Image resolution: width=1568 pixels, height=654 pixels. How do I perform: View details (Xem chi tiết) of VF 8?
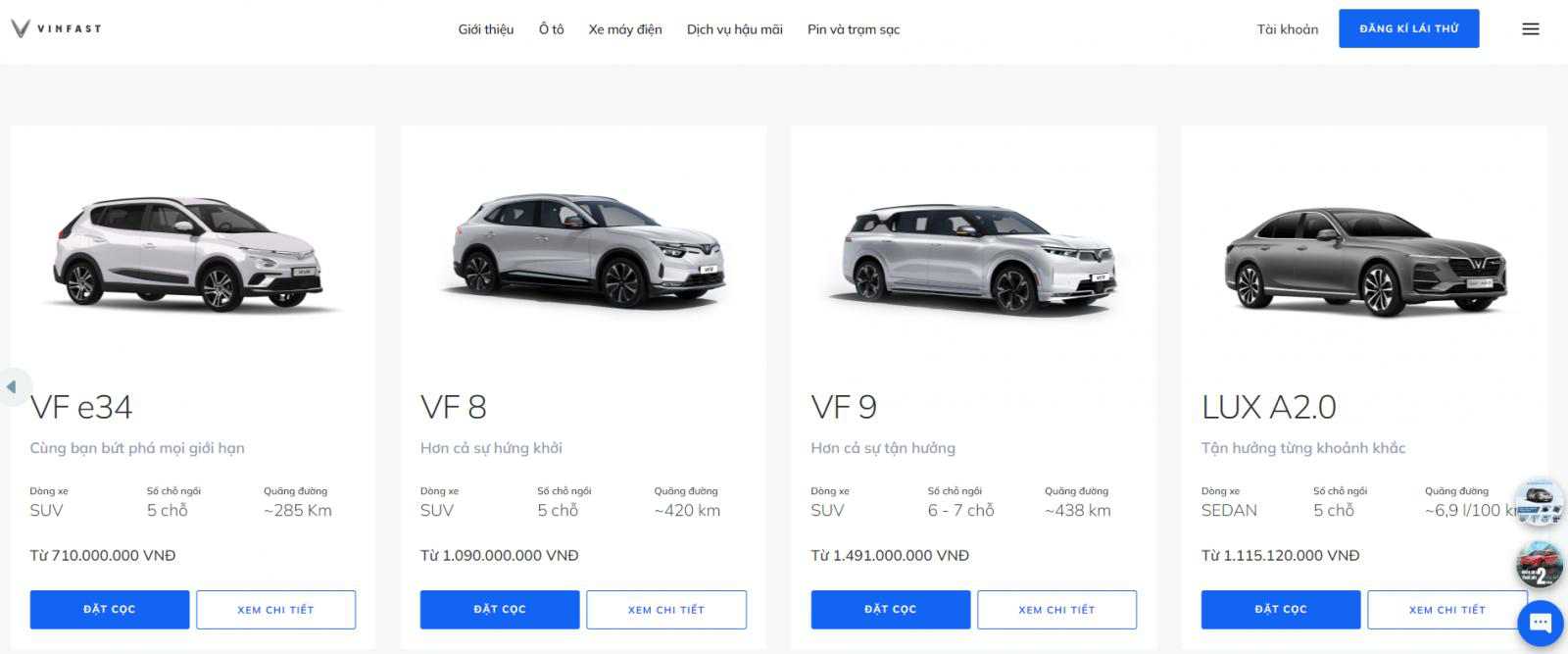pos(665,610)
